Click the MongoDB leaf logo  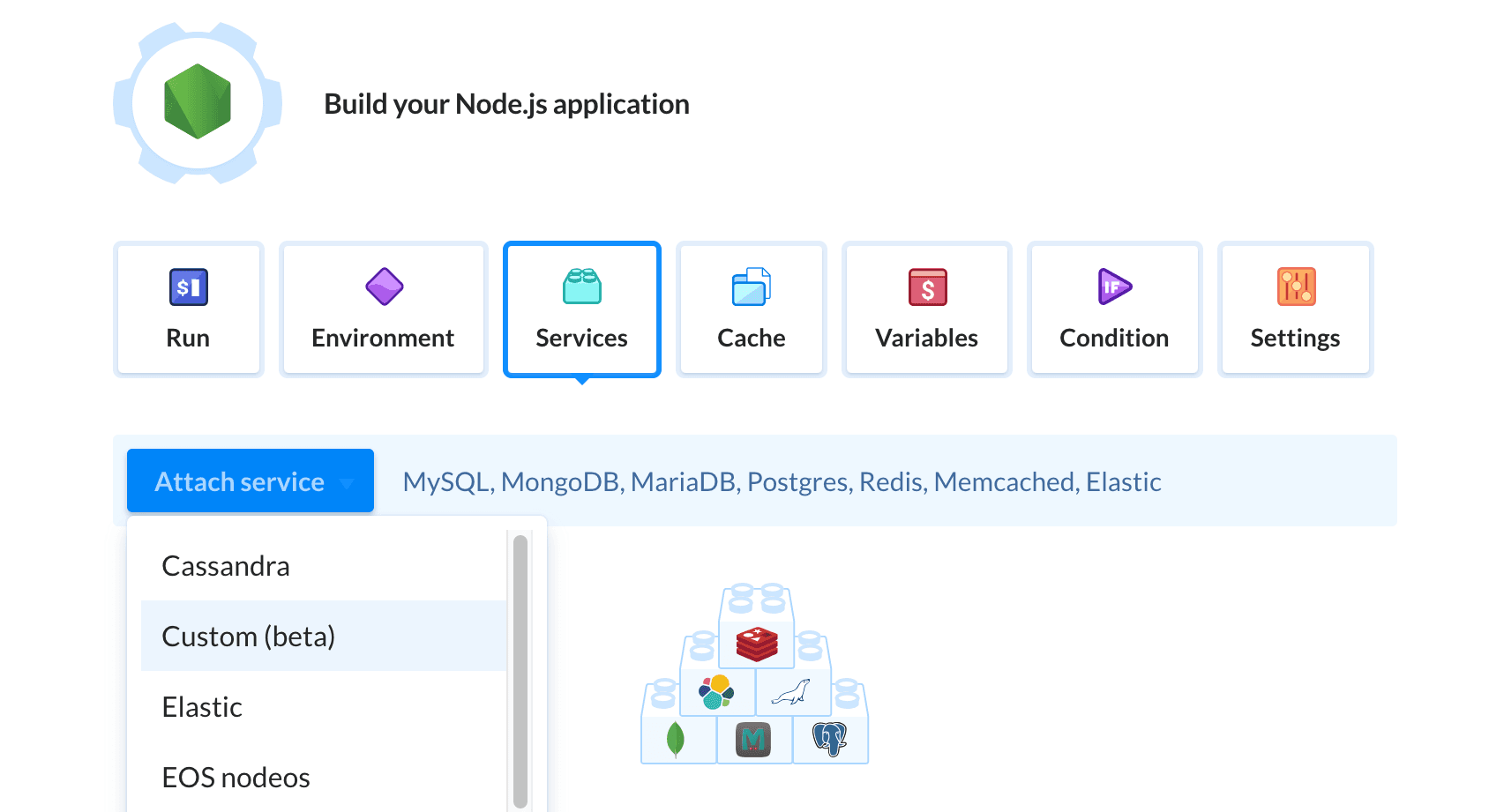click(x=676, y=739)
